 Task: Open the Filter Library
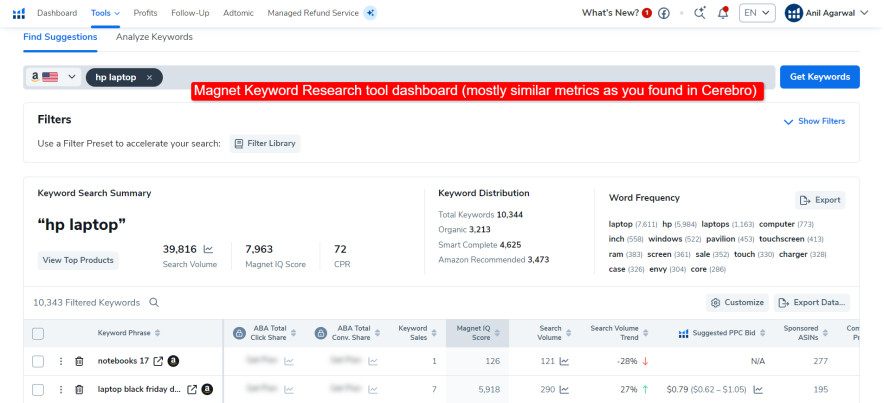pyautogui.click(x=265, y=144)
